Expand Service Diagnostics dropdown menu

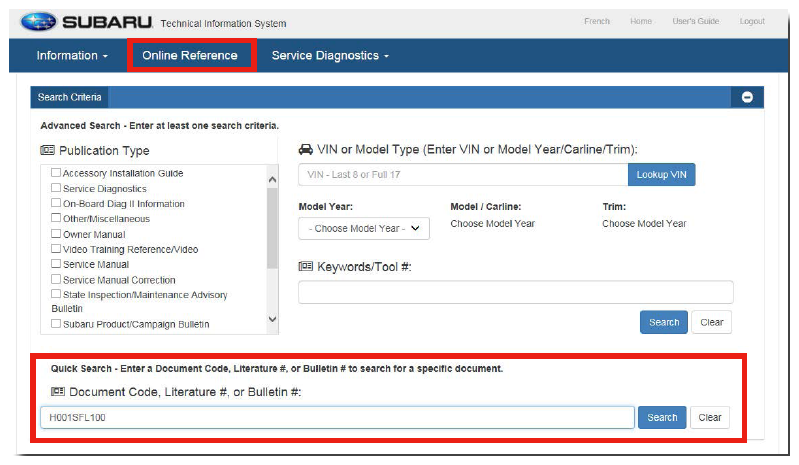pyautogui.click(x=330, y=56)
